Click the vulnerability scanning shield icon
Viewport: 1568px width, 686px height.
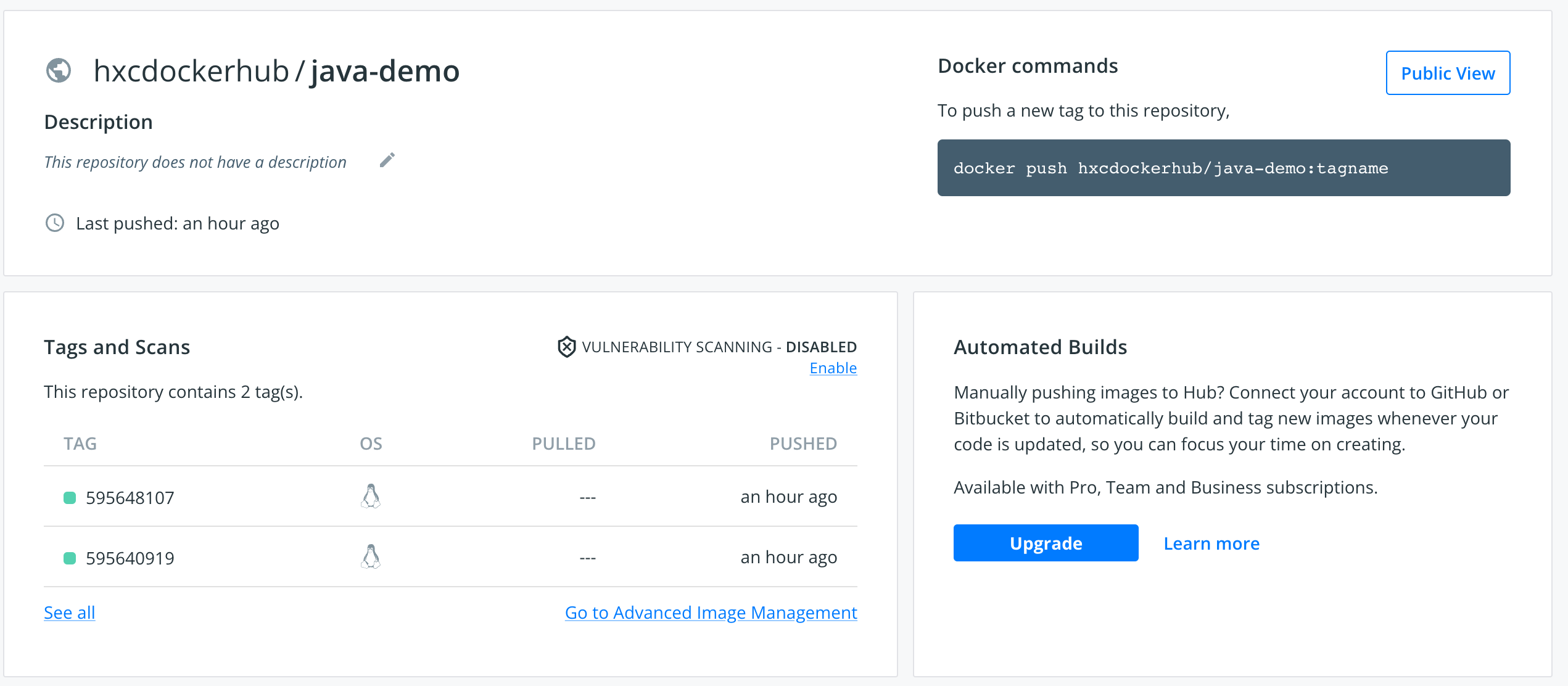click(566, 347)
